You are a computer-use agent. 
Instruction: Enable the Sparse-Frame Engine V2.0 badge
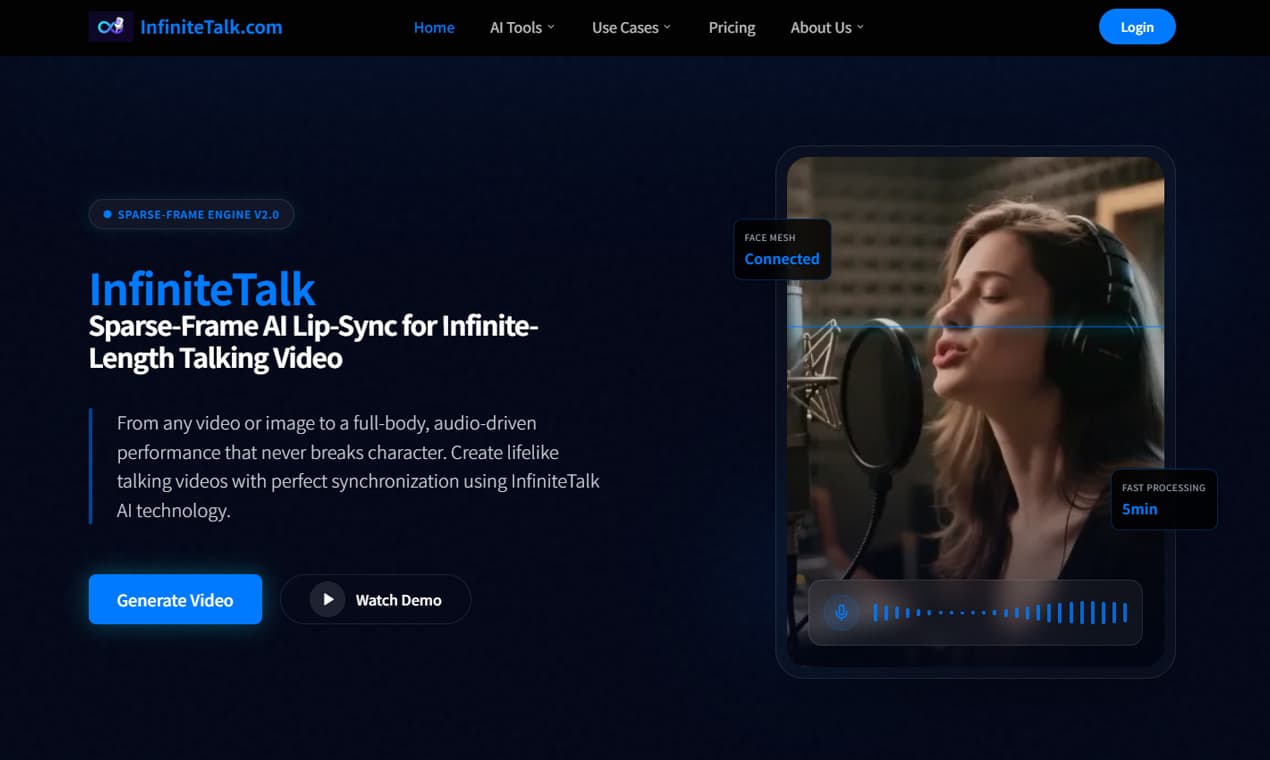click(x=191, y=213)
